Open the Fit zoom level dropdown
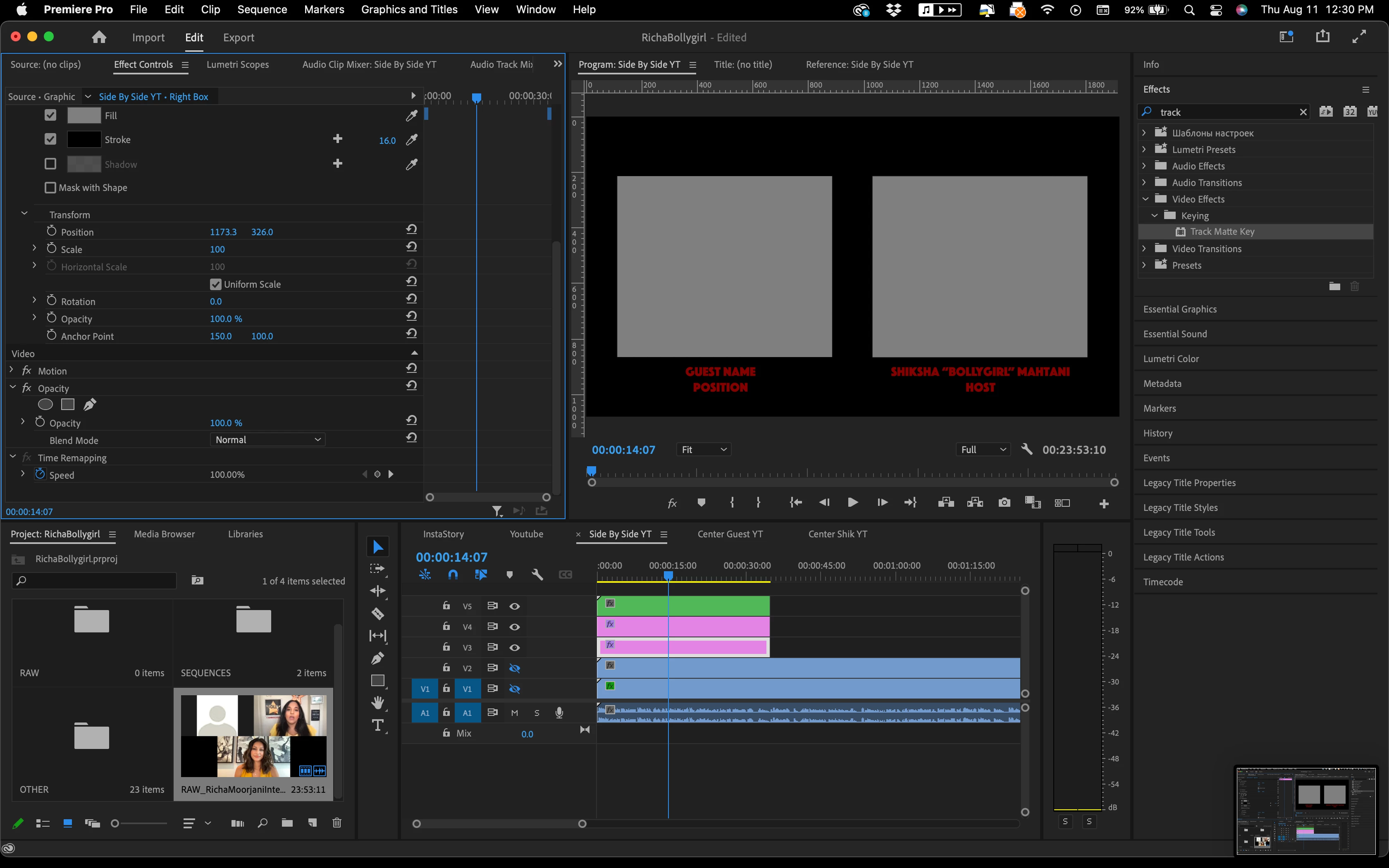The height and width of the screenshot is (868, 1389). click(704, 450)
